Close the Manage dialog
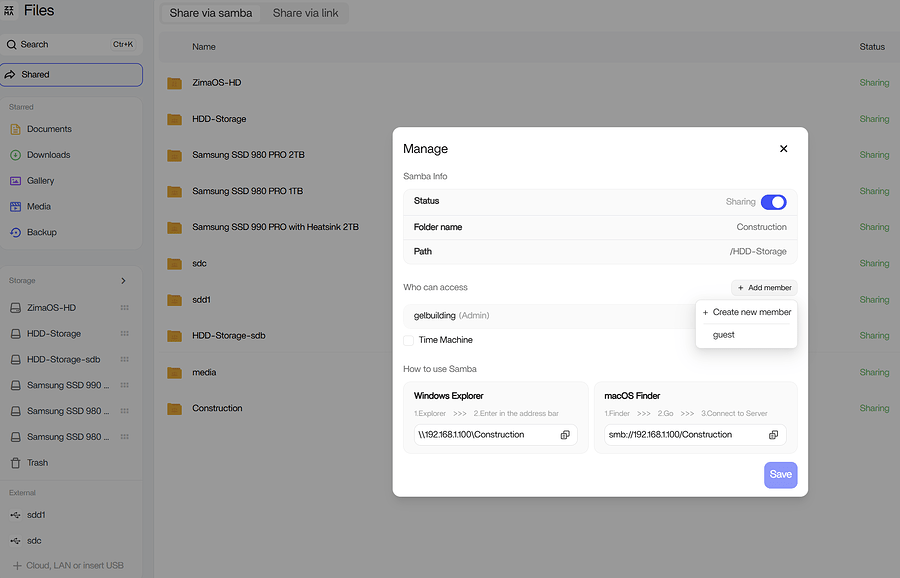Viewport: 900px width, 578px height. 783,149
